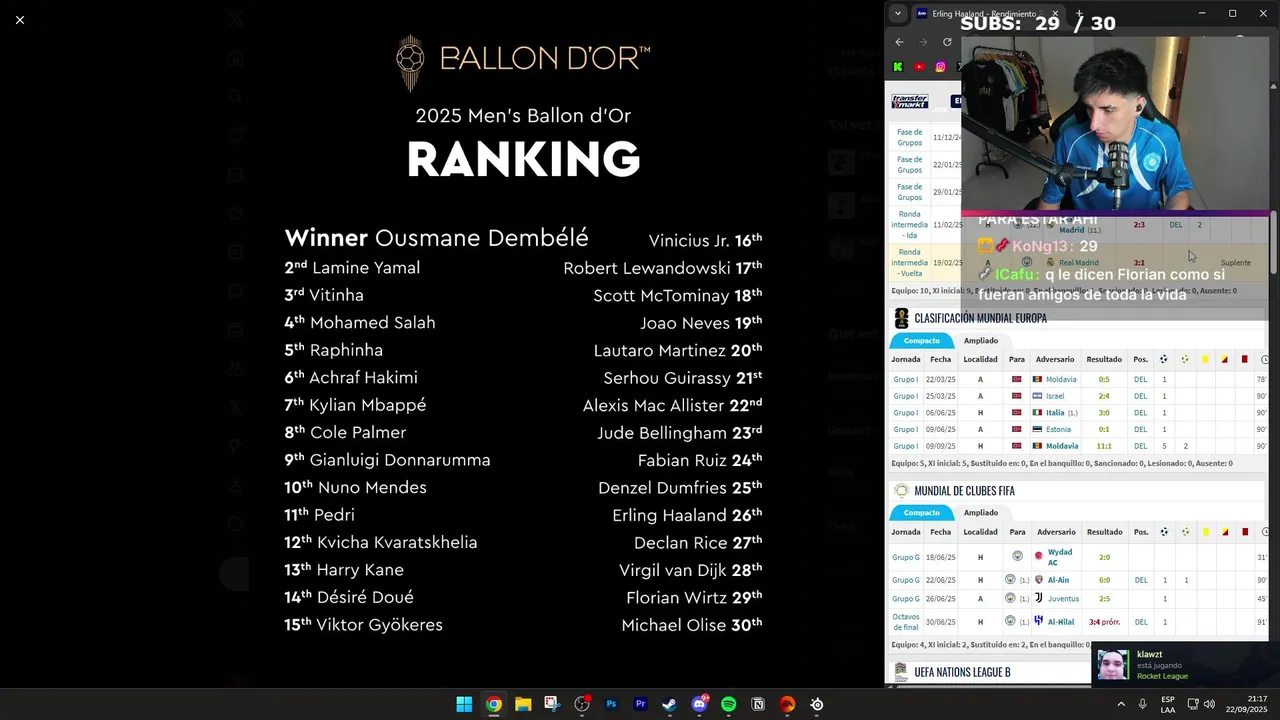This screenshot has height=720, width=1280.
Task: Click the microphone tray icon
Action: coord(1142,704)
